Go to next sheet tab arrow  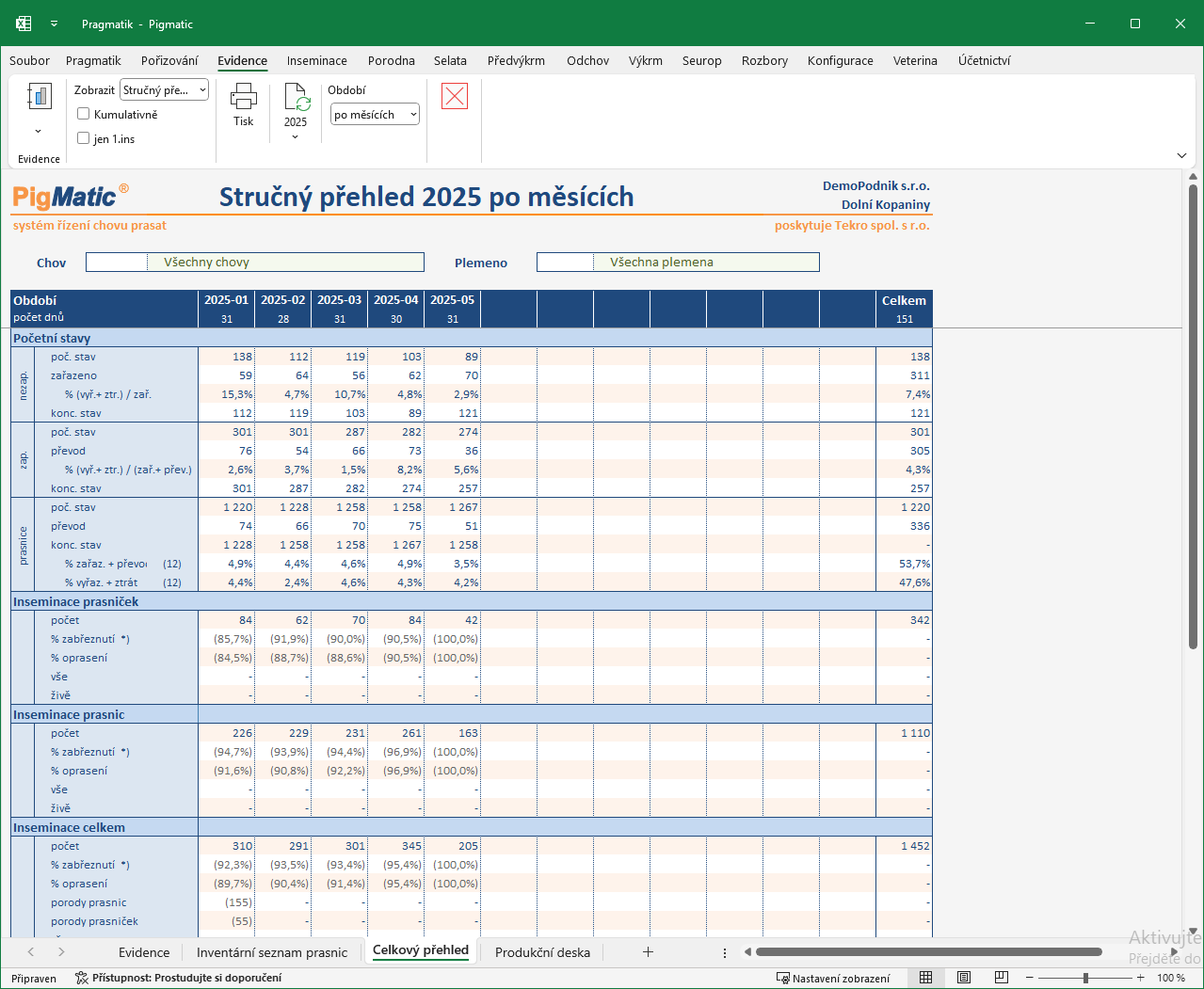61,951
